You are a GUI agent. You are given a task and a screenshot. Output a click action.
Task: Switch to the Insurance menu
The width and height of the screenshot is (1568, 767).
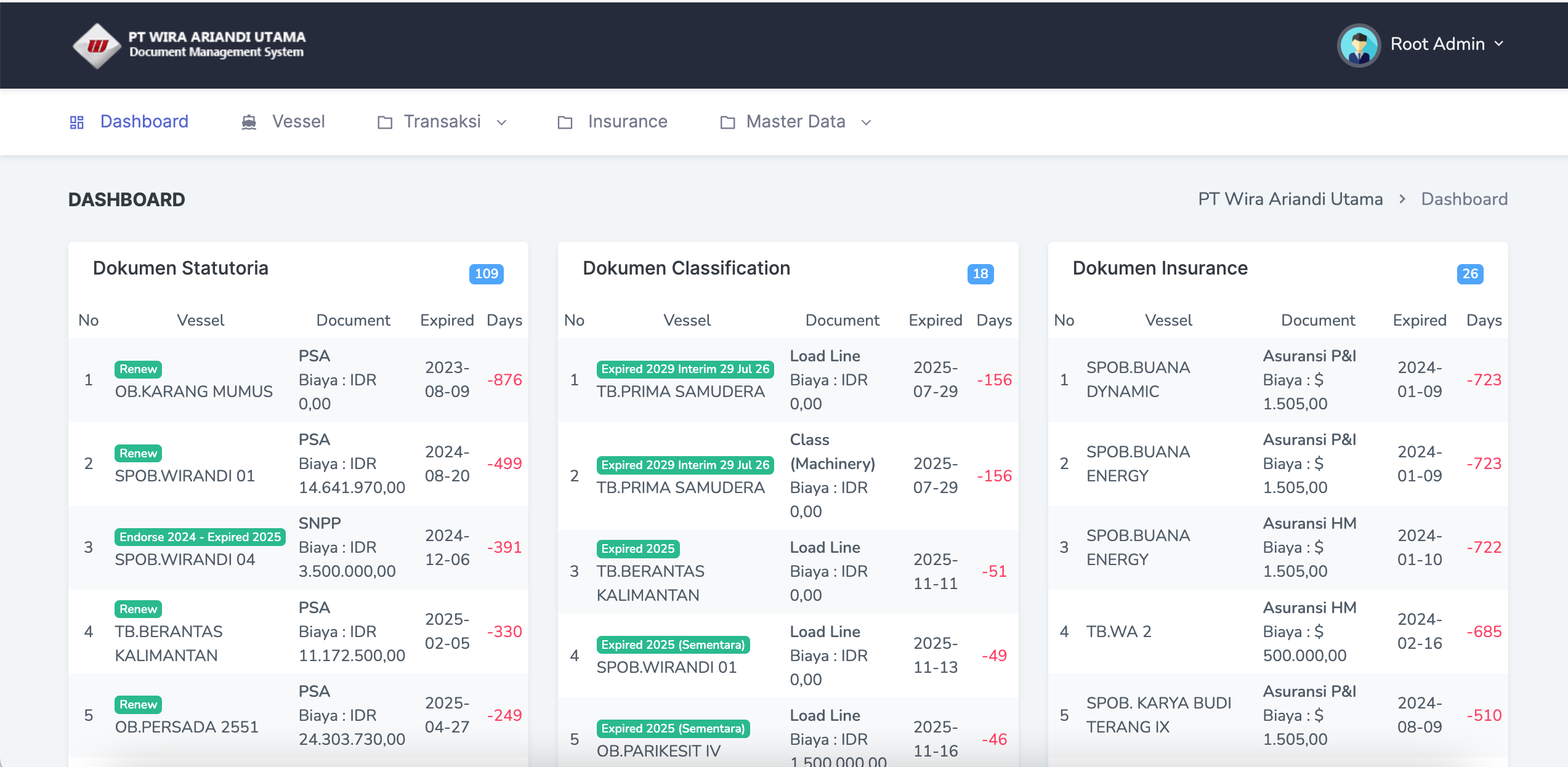(628, 121)
